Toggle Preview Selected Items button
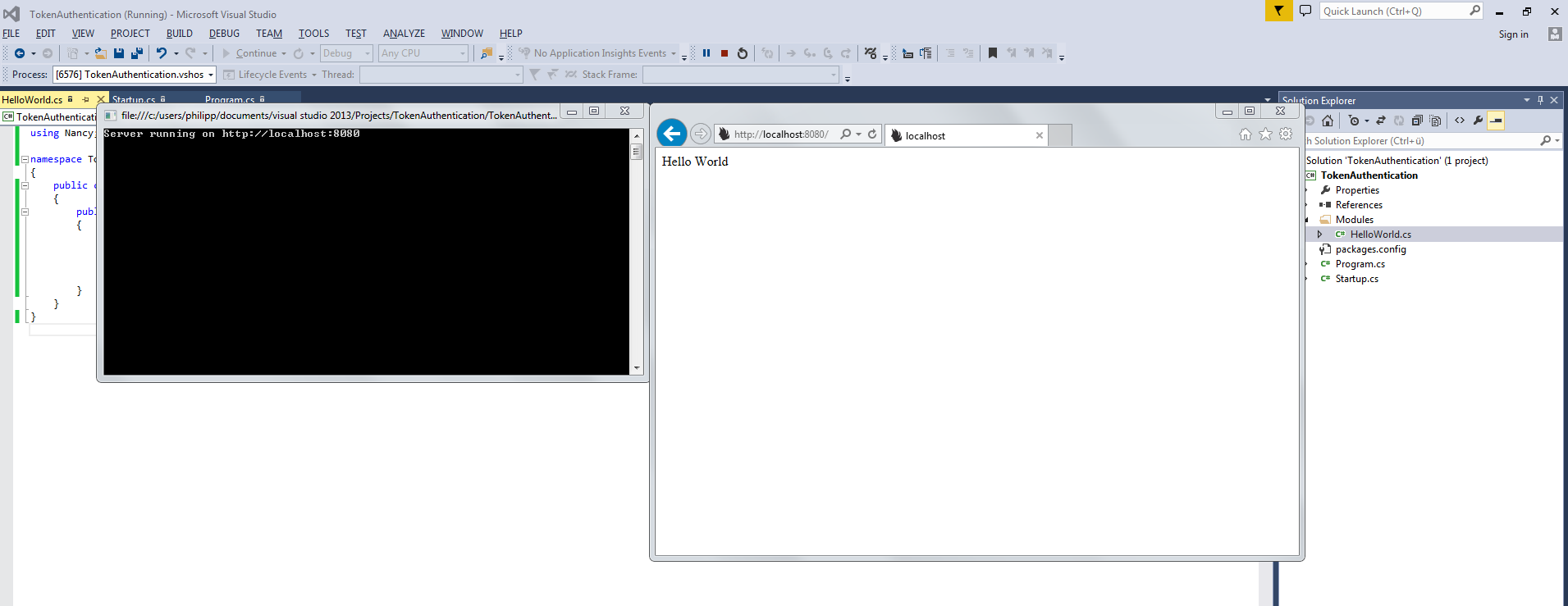1568x606 pixels. (x=1496, y=121)
